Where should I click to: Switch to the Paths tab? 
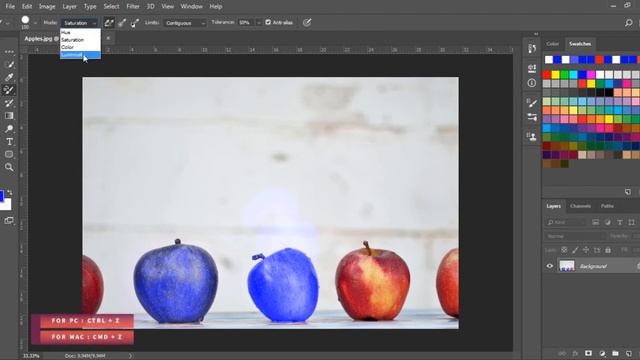pos(607,206)
